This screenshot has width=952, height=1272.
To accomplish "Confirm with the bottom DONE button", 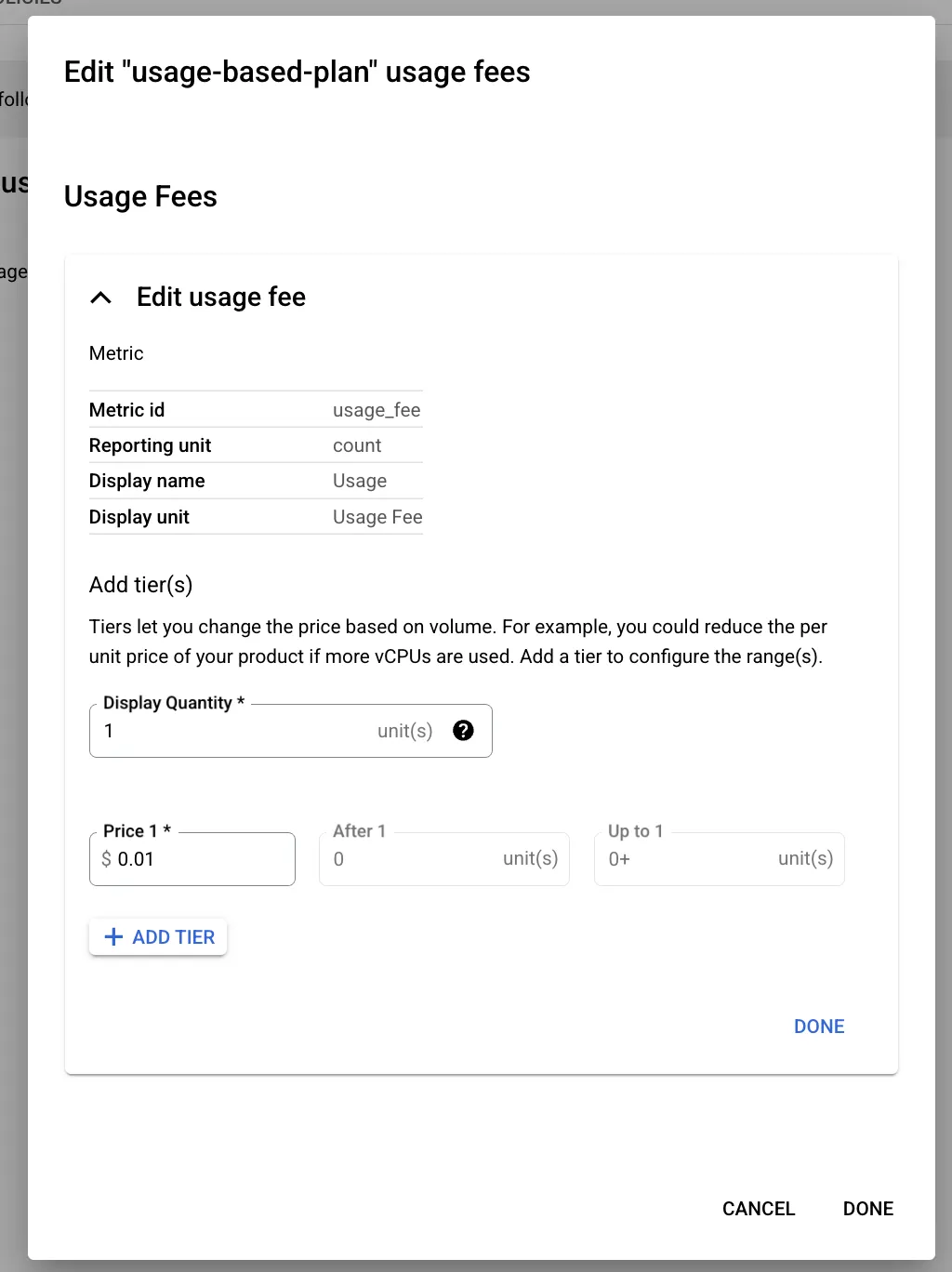I will pyautogui.click(x=866, y=1208).
